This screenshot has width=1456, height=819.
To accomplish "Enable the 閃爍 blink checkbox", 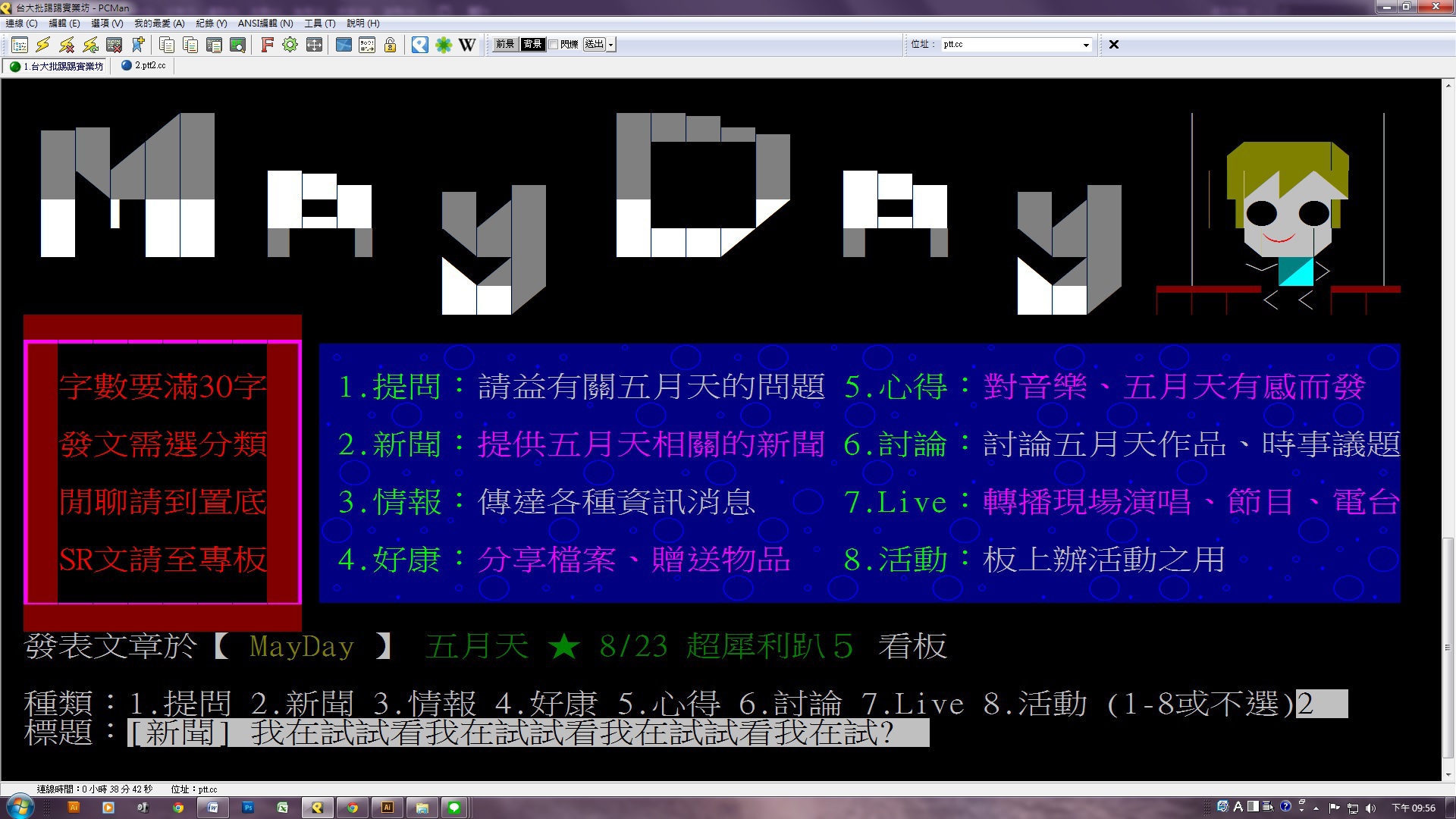I will coord(554,45).
